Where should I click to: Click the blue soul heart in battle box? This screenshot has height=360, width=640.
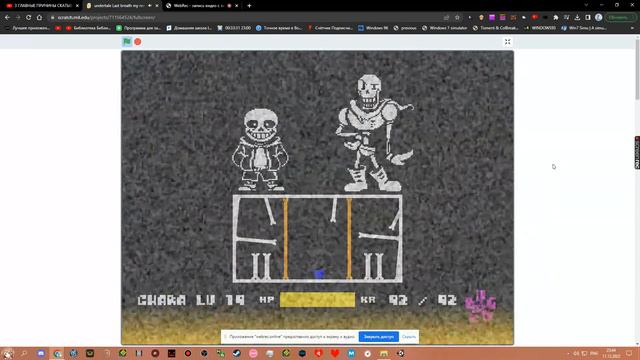pos(319,273)
